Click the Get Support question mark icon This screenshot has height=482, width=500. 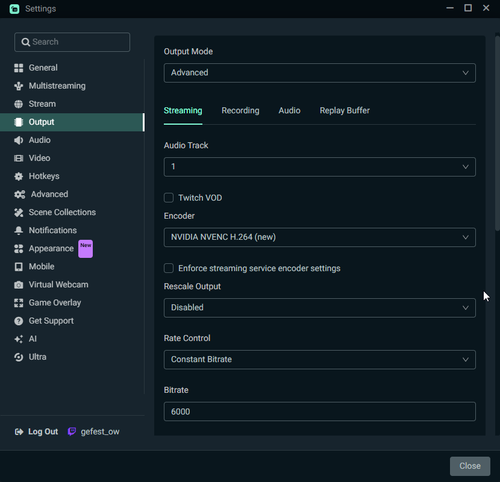[x=19, y=321]
